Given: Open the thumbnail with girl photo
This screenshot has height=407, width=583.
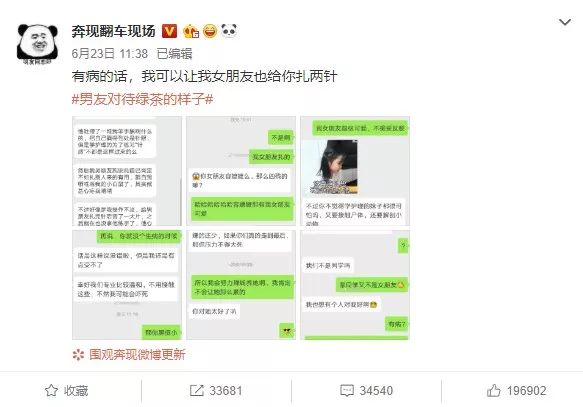Looking at the screenshot, I should (x=355, y=171).
